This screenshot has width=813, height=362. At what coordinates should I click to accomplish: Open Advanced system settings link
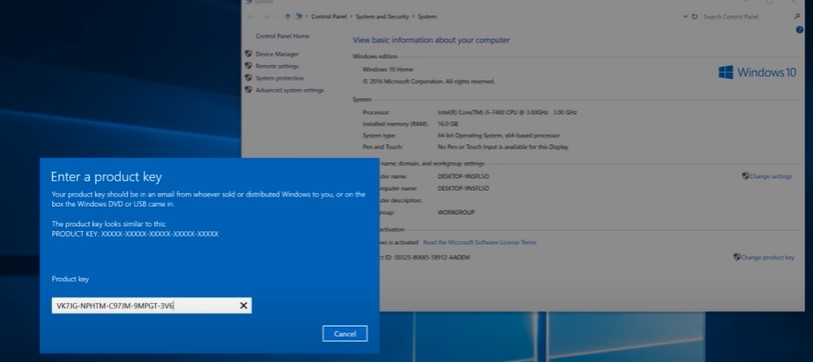pyautogui.click(x=289, y=90)
